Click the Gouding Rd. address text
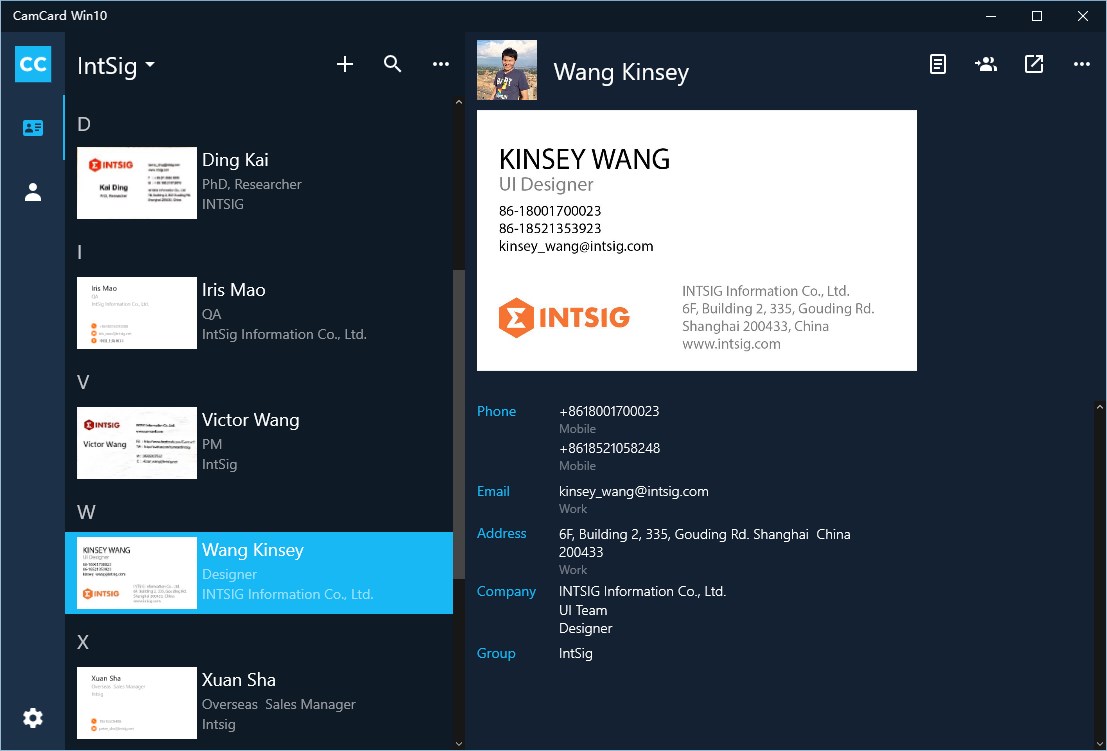 [x=705, y=543]
